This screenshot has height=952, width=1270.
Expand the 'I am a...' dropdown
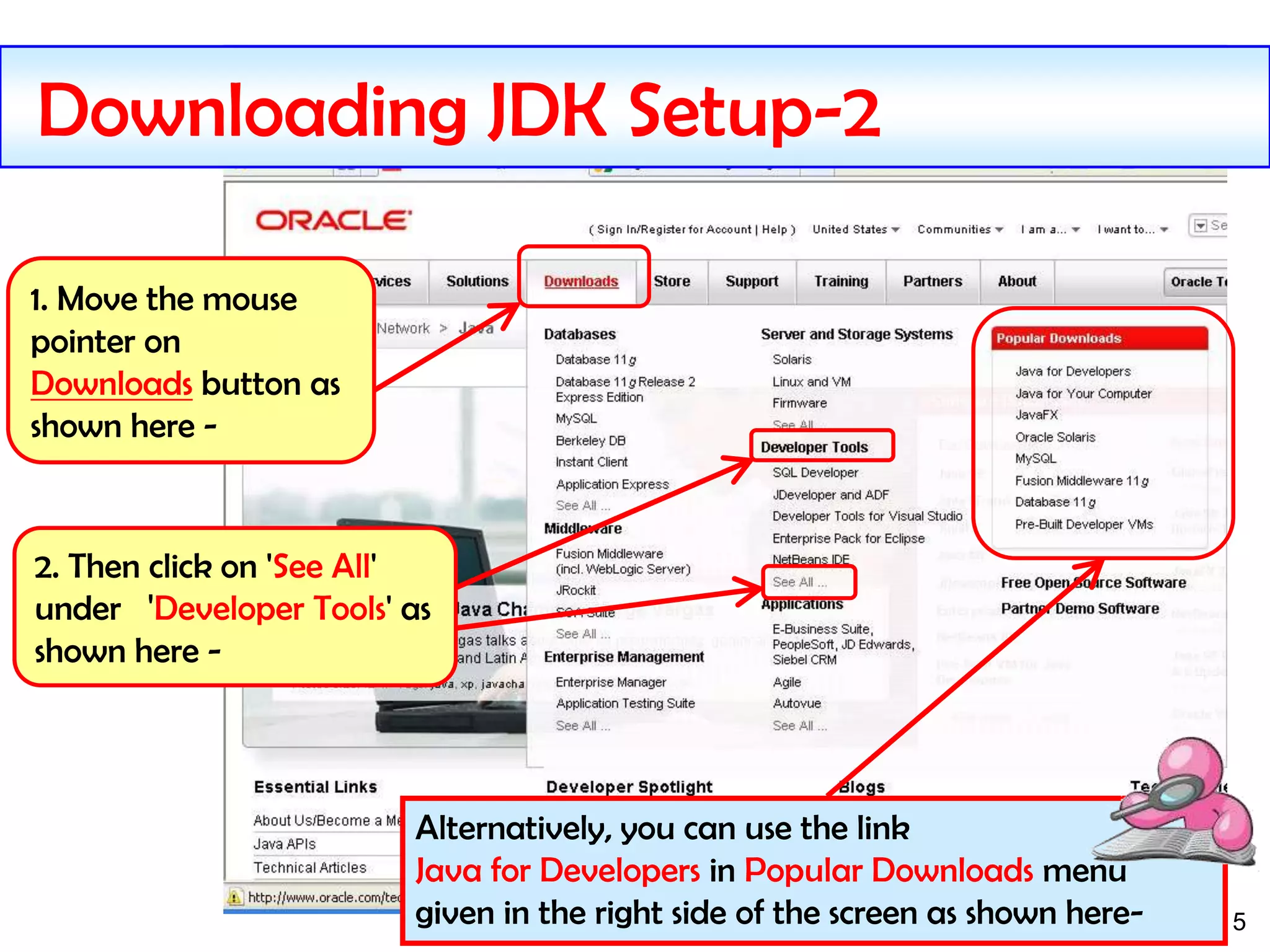point(1050,229)
